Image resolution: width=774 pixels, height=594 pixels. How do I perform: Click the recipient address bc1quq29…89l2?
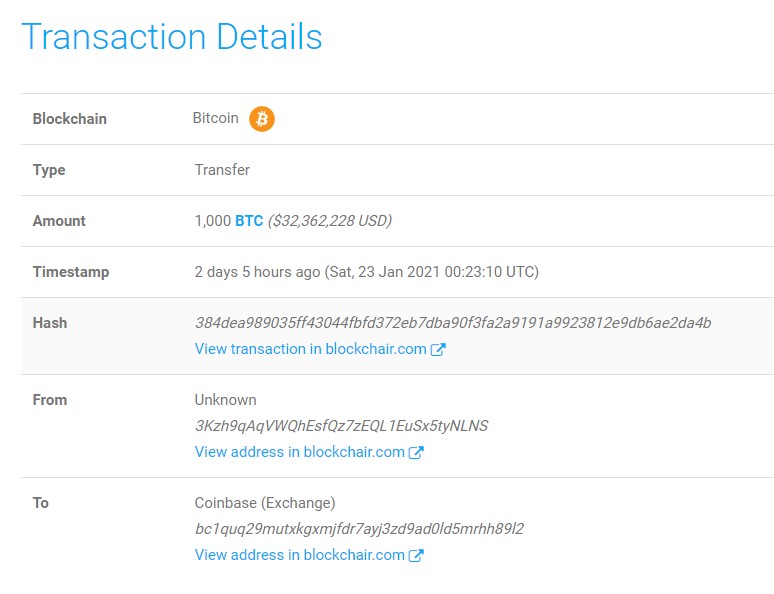click(359, 529)
